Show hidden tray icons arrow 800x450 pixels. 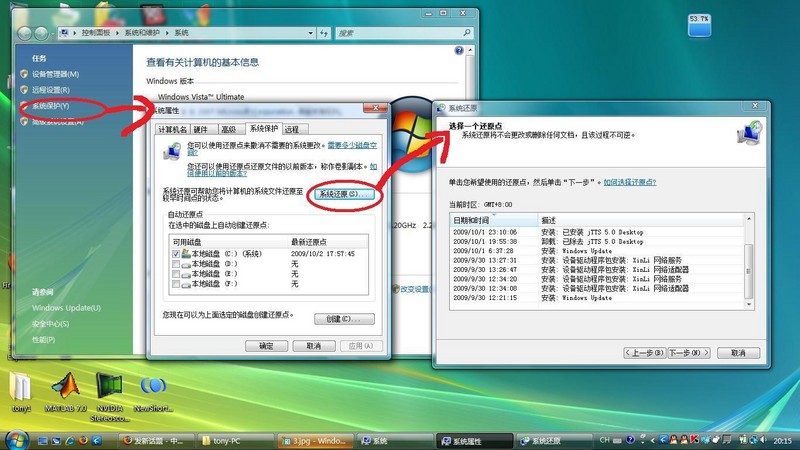click(653, 440)
